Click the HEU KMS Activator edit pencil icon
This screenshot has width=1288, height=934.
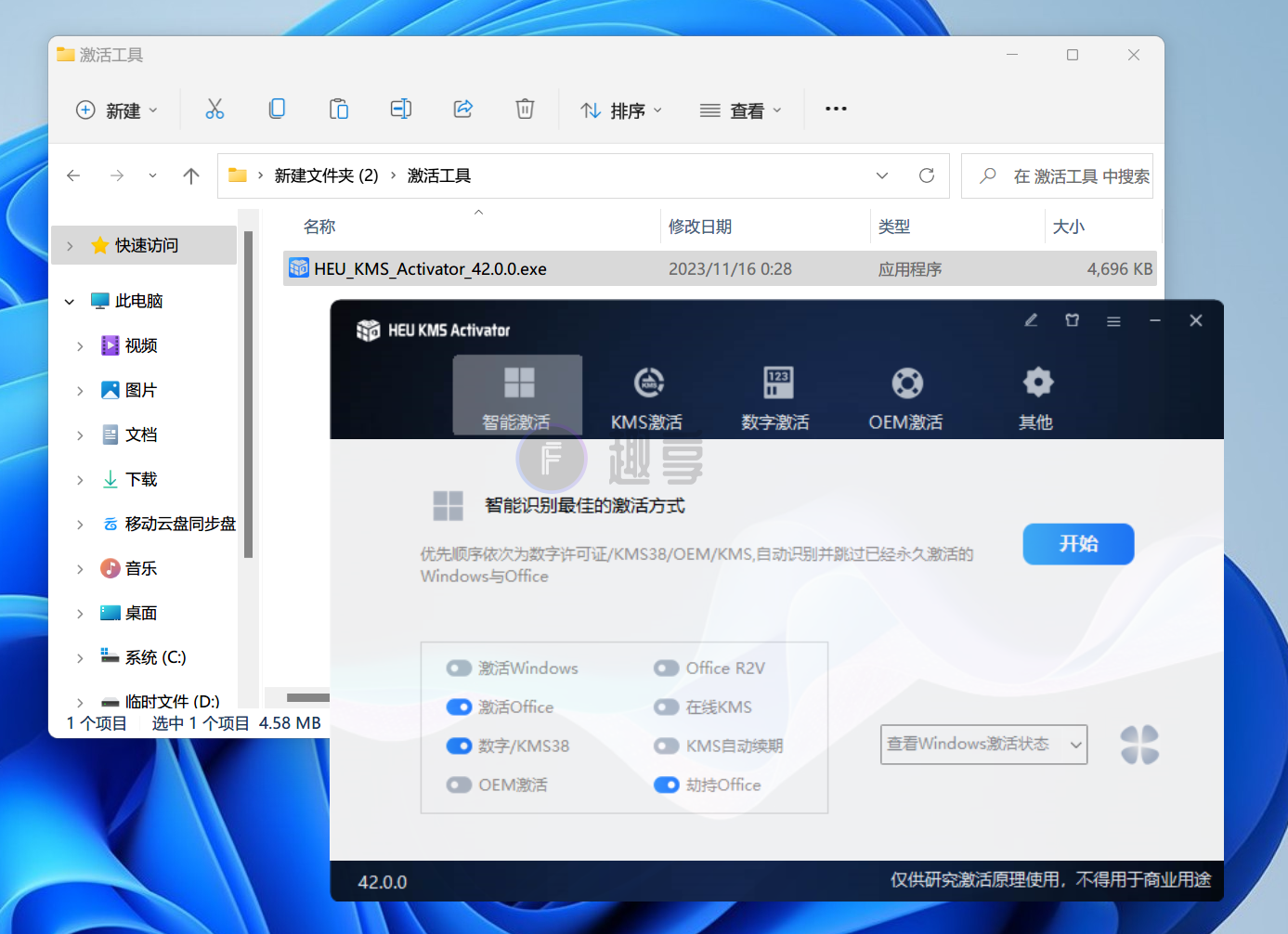1031,320
